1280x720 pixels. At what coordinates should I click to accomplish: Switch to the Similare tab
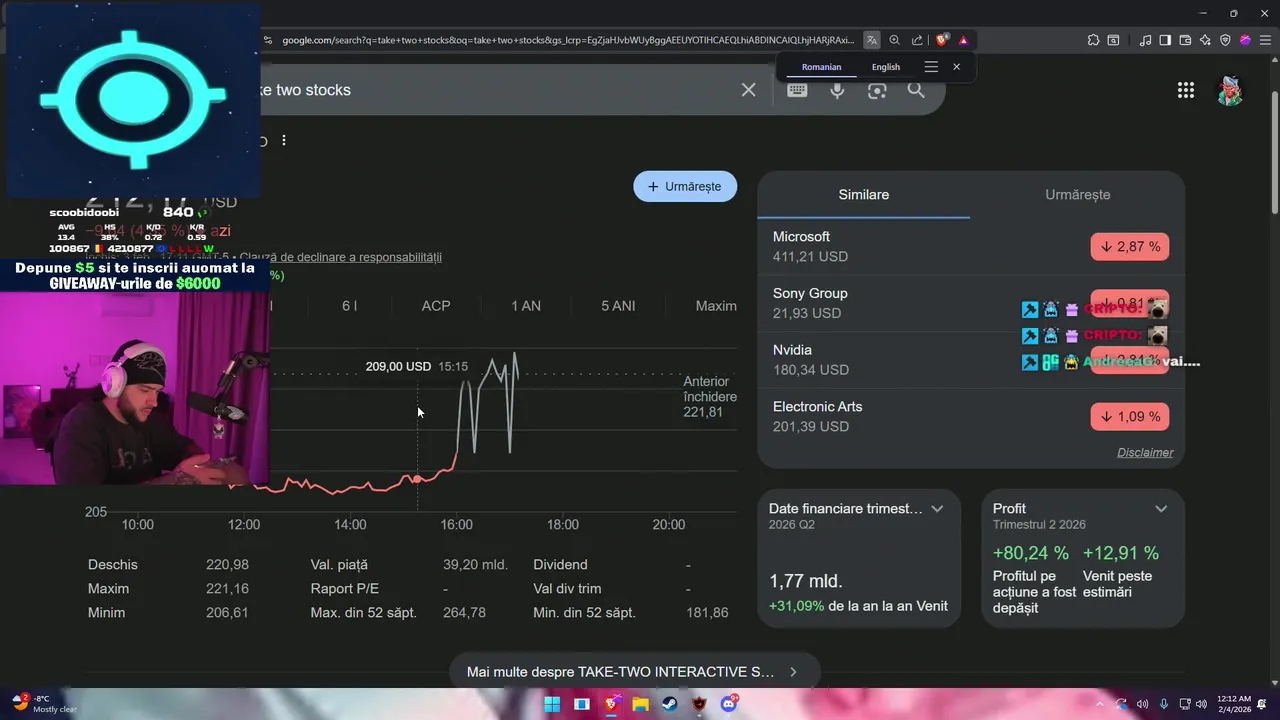click(864, 195)
